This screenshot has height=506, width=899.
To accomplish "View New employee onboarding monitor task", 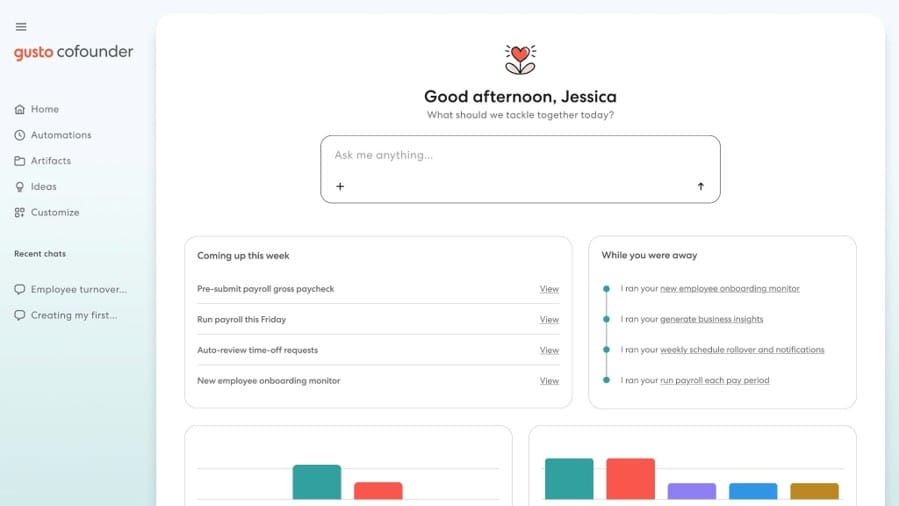I will coord(549,381).
